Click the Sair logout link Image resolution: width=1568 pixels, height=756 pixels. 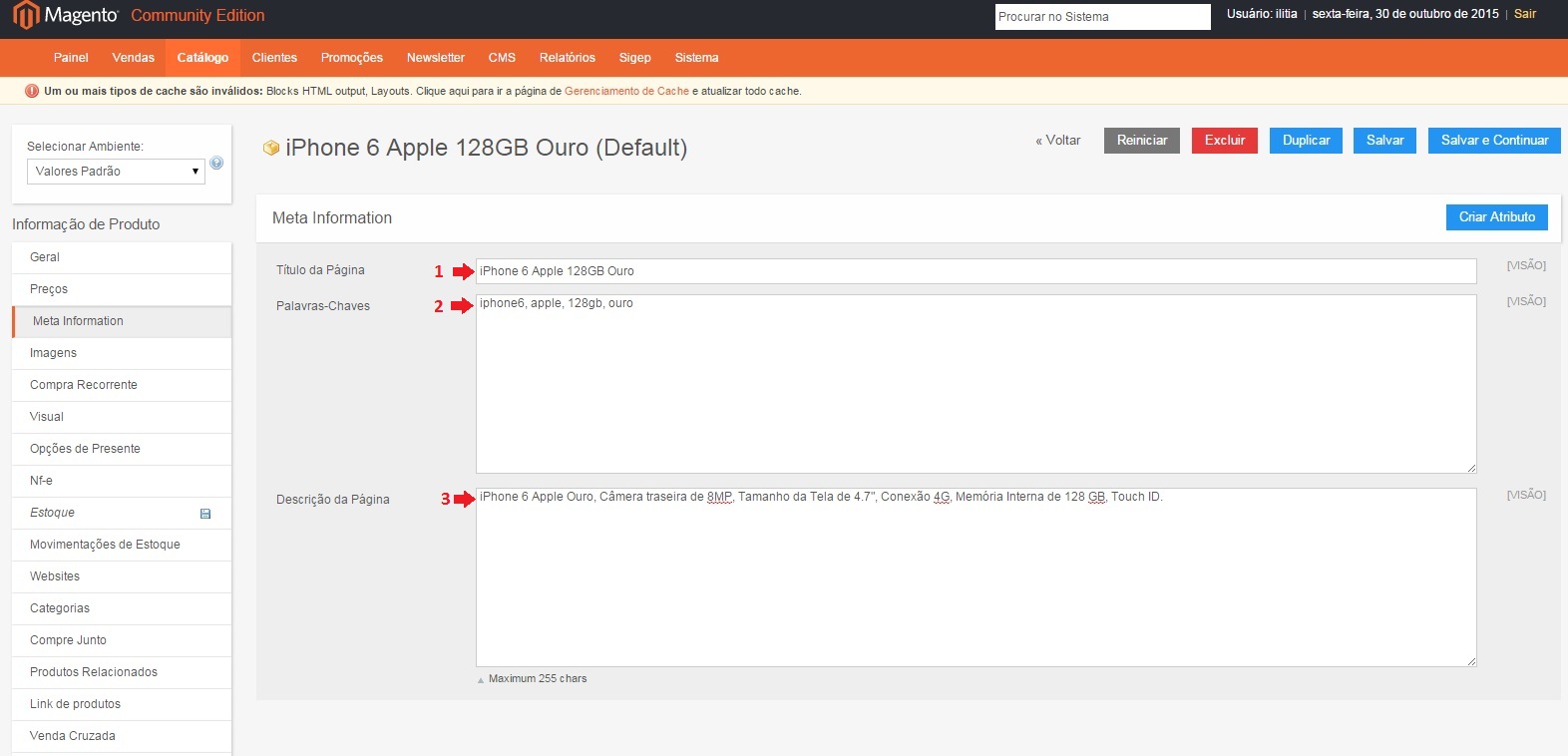tap(1525, 14)
